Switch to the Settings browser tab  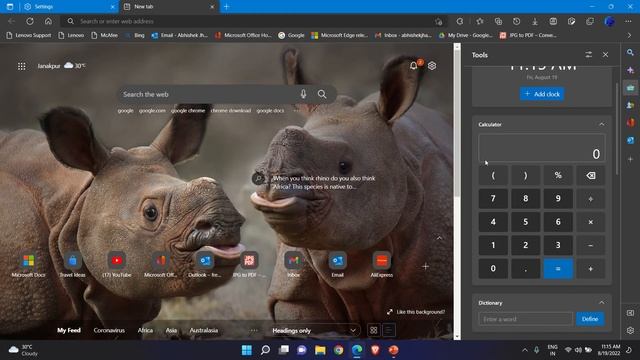tap(69, 7)
